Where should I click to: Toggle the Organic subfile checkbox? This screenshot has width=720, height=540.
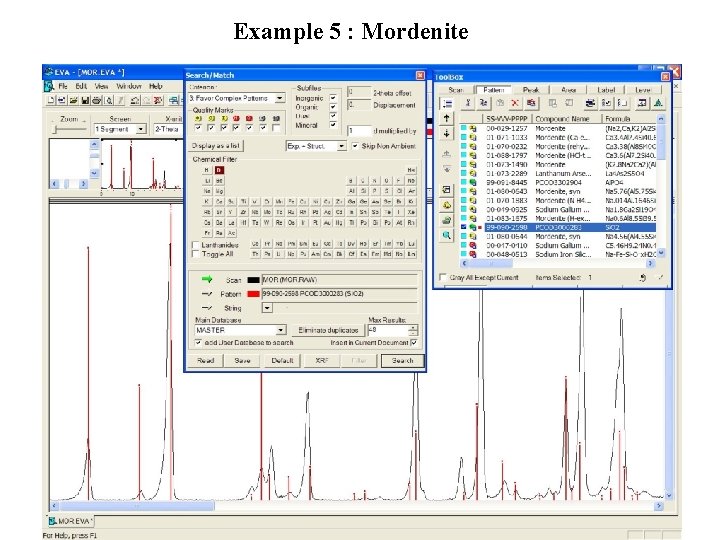pos(333,107)
